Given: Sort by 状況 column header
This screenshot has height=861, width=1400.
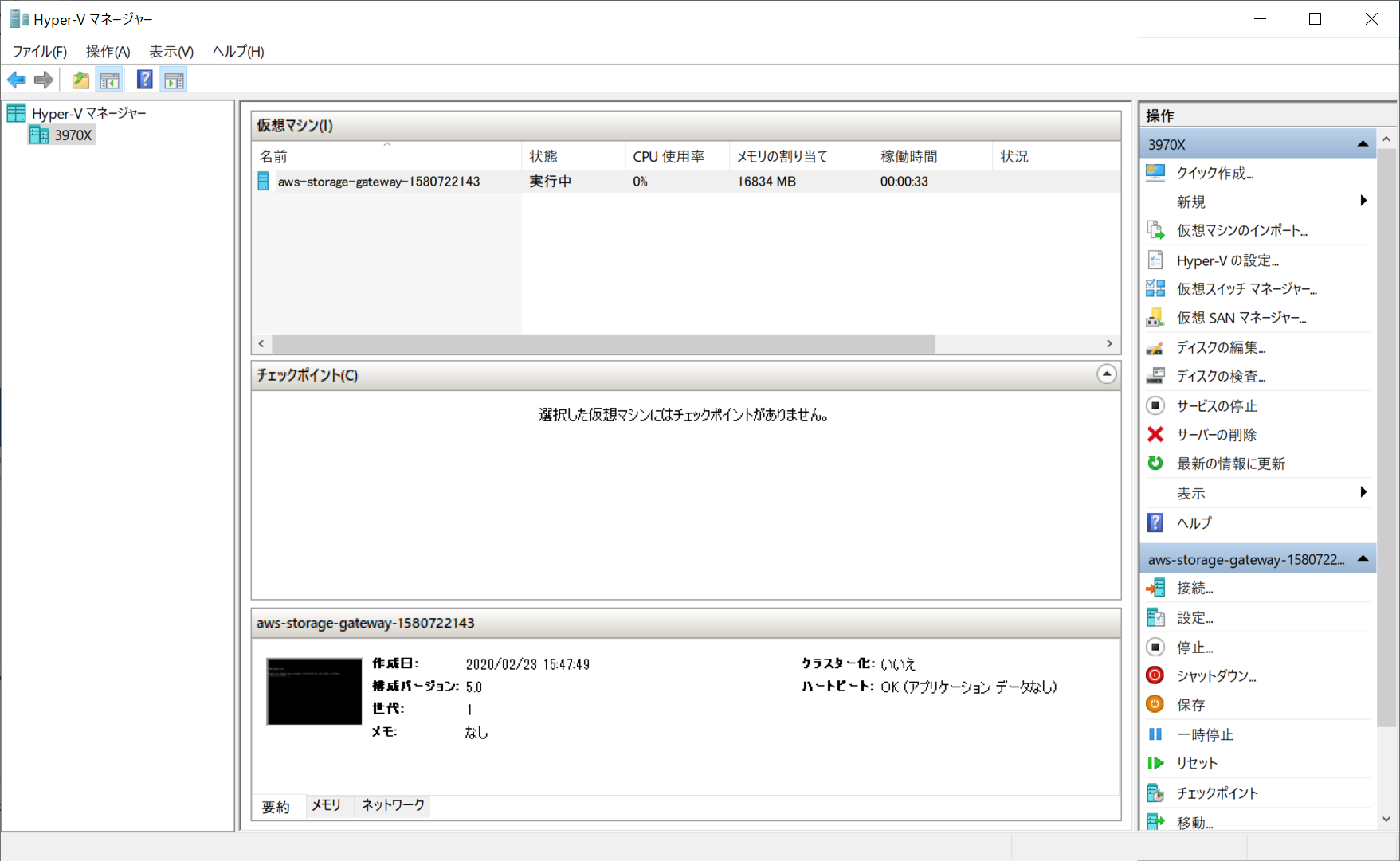Looking at the screenshot, I should click(x=1056, y=156).
